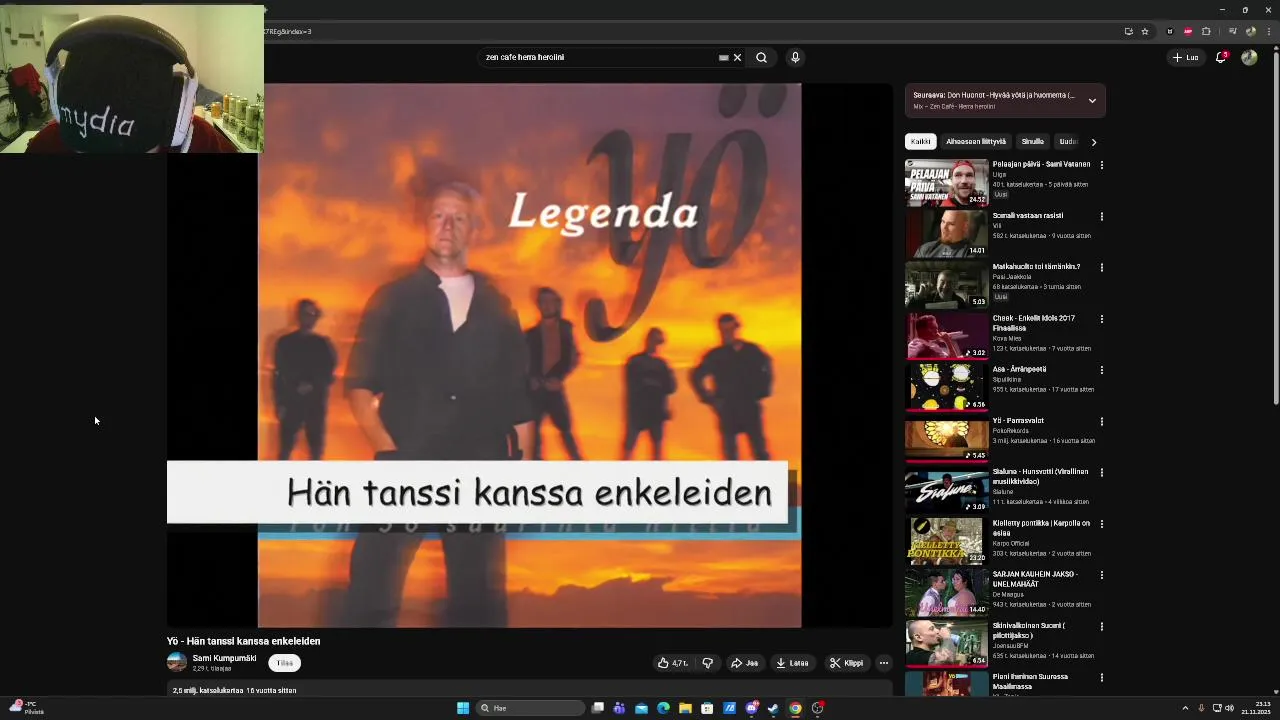
Task: Open YouTube notifications bell
Action: (x=1221, y=58)
